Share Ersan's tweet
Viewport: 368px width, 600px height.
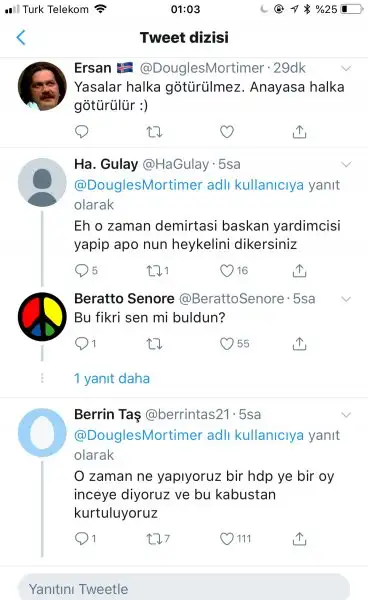pyautogui.click(x=300, y=132)
